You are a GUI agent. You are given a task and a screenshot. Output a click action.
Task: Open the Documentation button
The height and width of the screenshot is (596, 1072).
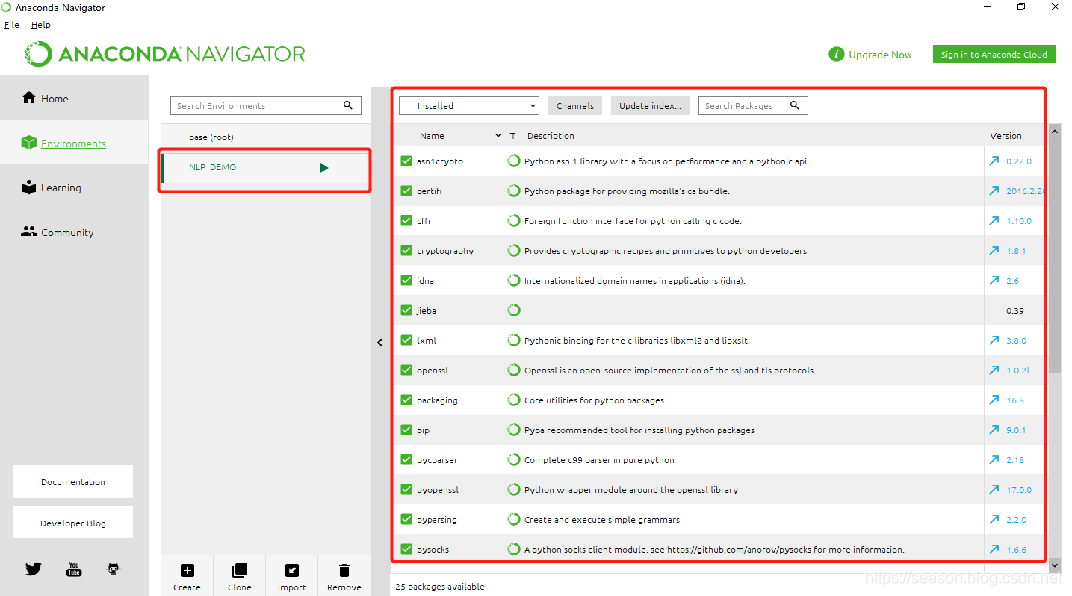click(73, 482)
